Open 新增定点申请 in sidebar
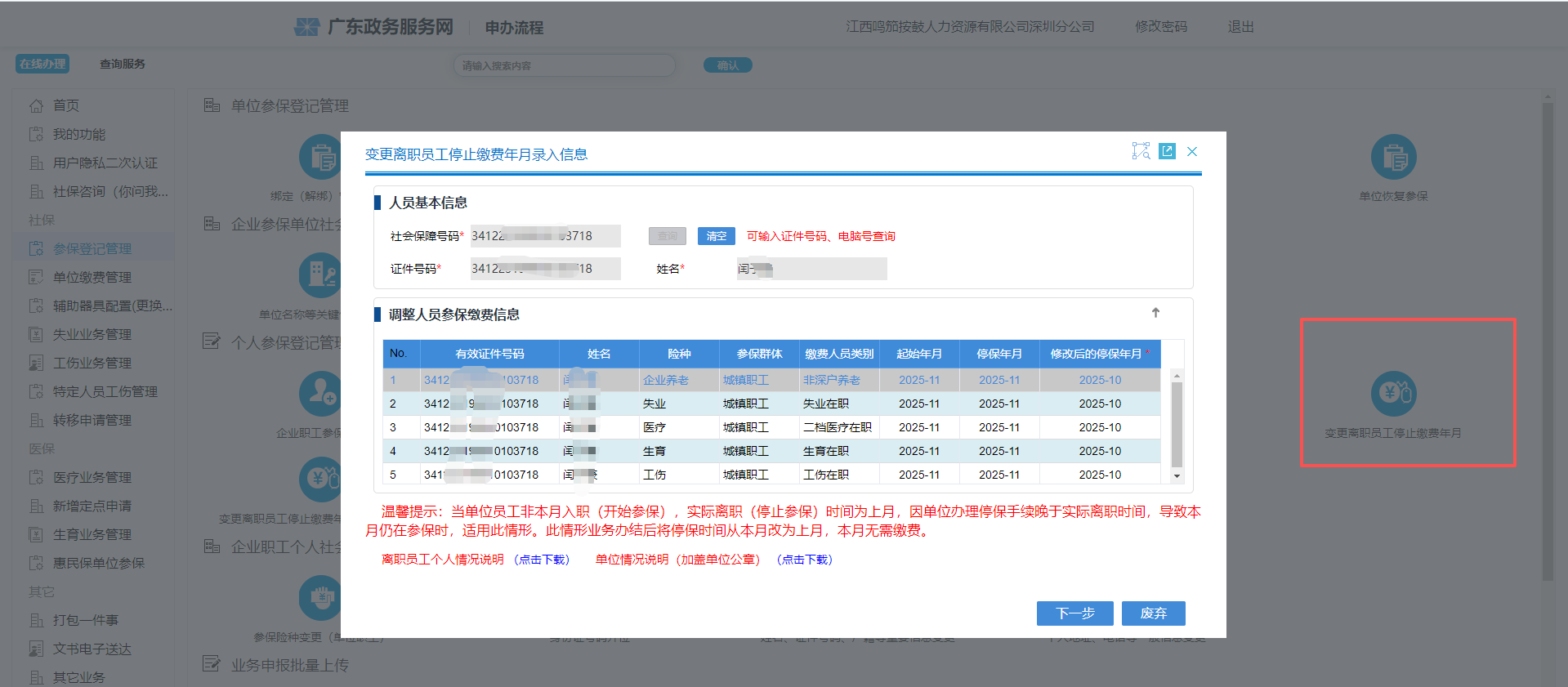1568x687 pixels. [x=92, y=506]
